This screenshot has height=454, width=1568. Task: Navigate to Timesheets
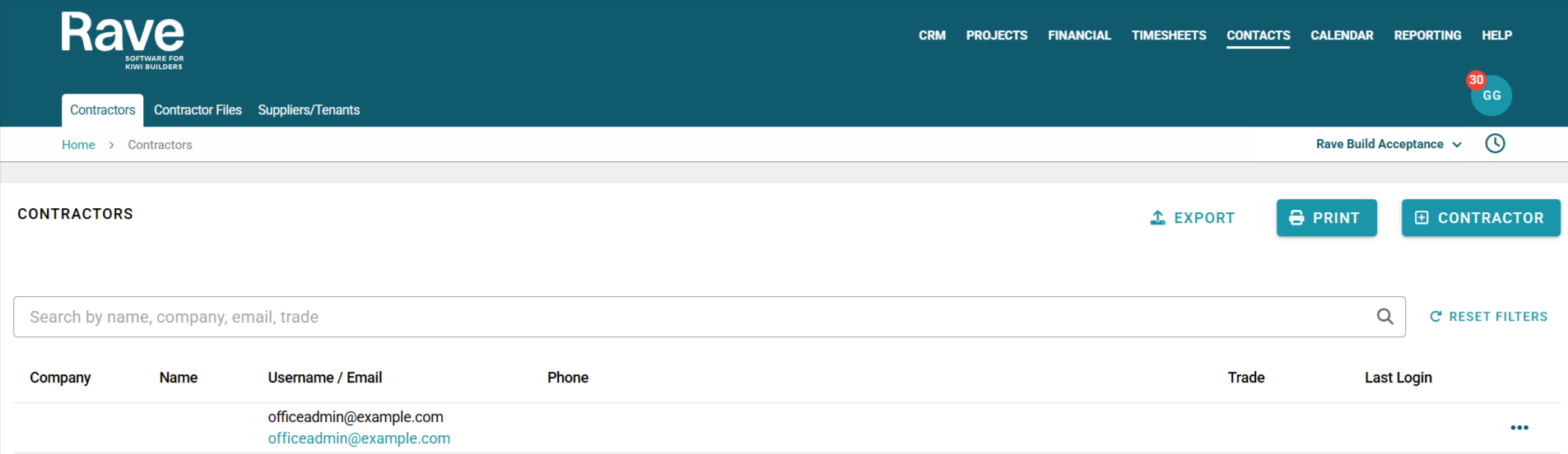(1168, 35)
